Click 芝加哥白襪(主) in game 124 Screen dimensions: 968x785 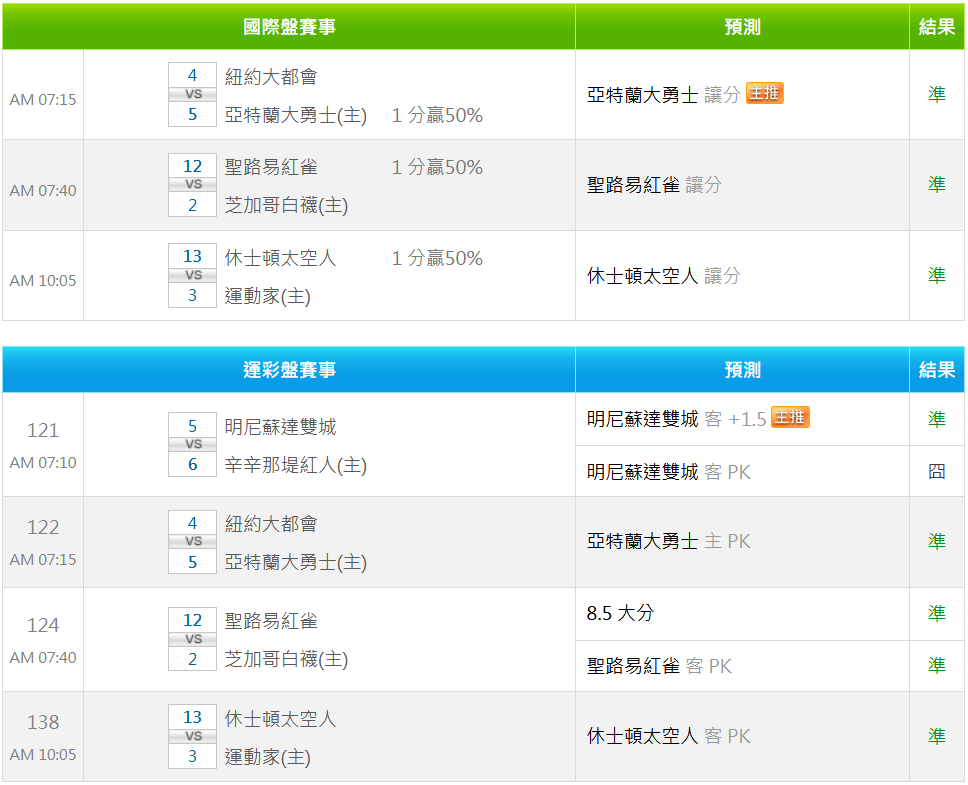[286, 659]
